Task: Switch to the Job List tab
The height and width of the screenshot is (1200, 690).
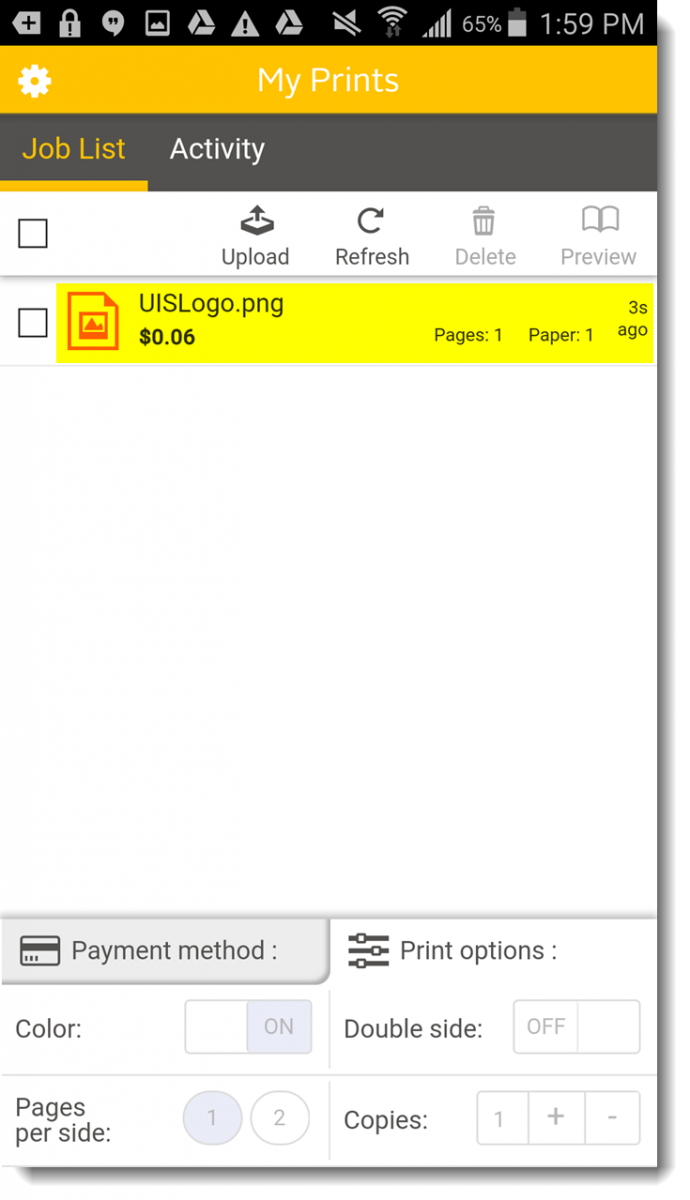Action: (x=74, y=149)
